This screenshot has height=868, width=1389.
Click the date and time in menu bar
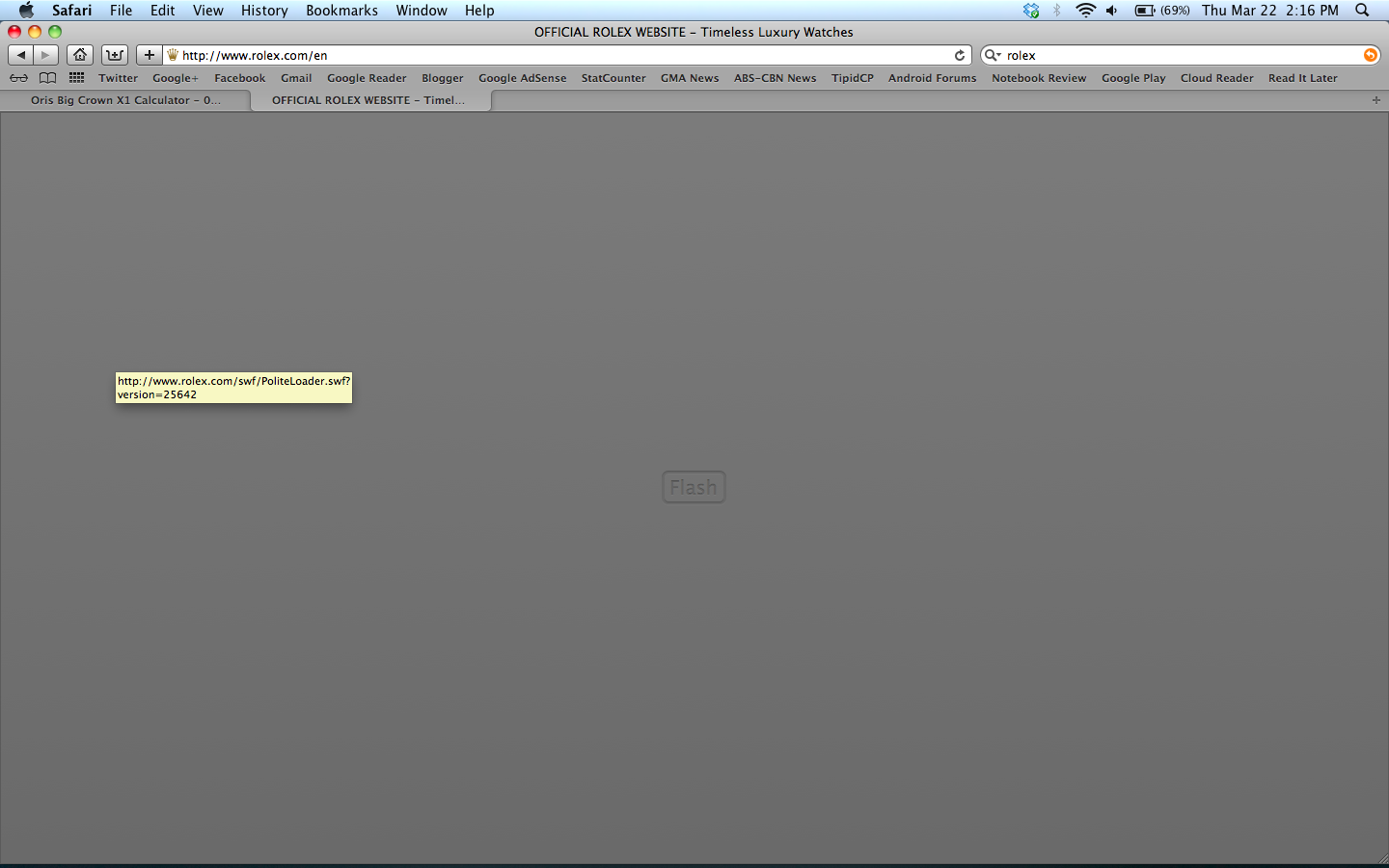point(1270,11)
